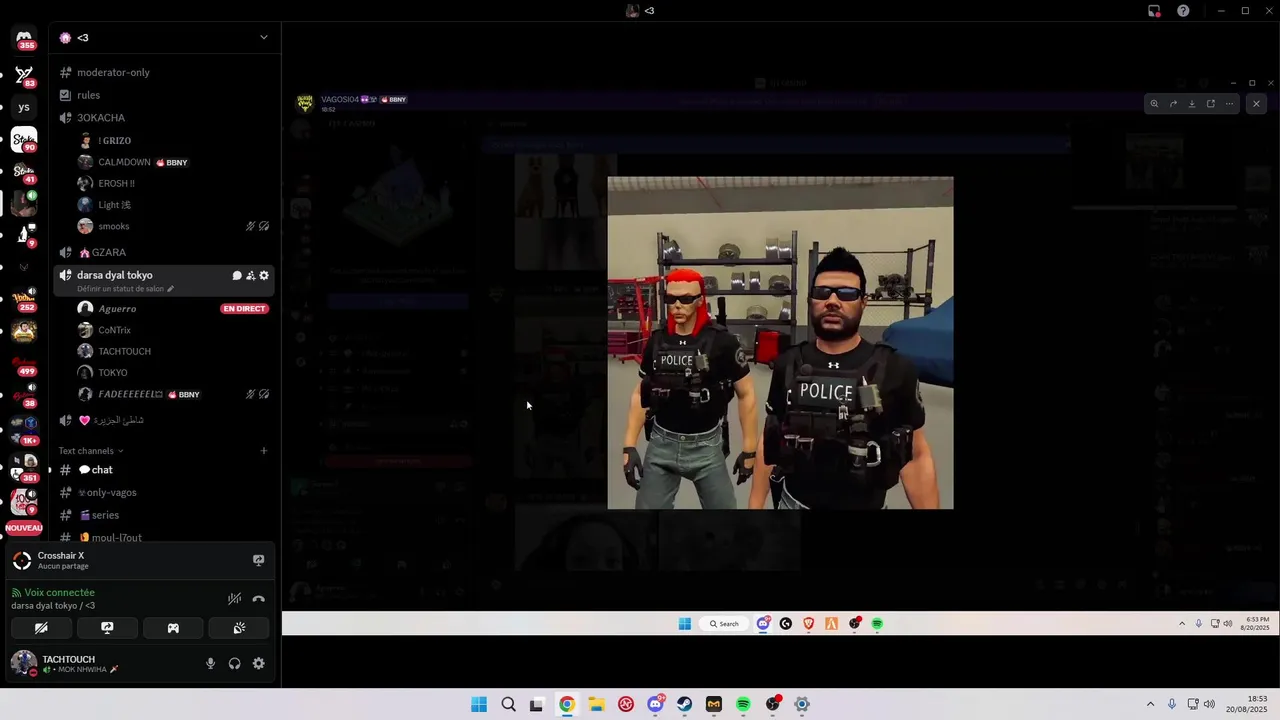The width and height of the screenshot is (1280, 720).
Task: Disconnect from voice with hang-up icon
Action: [258, 599]
